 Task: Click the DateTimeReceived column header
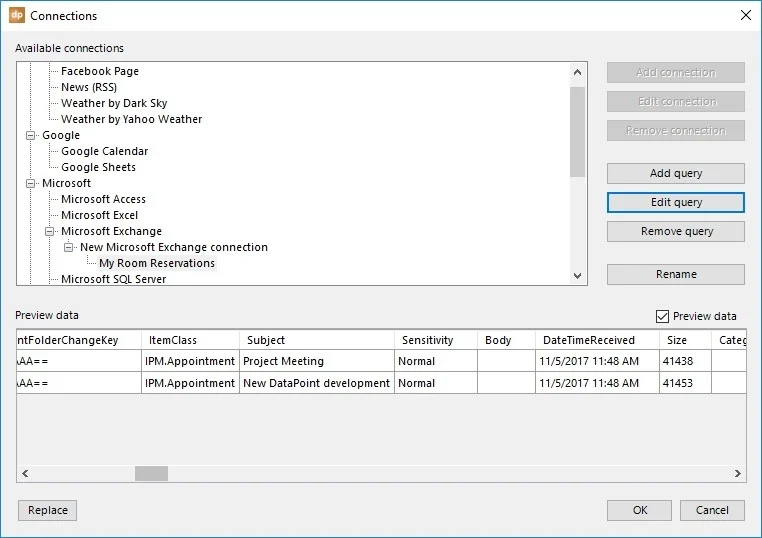point(597,340)
